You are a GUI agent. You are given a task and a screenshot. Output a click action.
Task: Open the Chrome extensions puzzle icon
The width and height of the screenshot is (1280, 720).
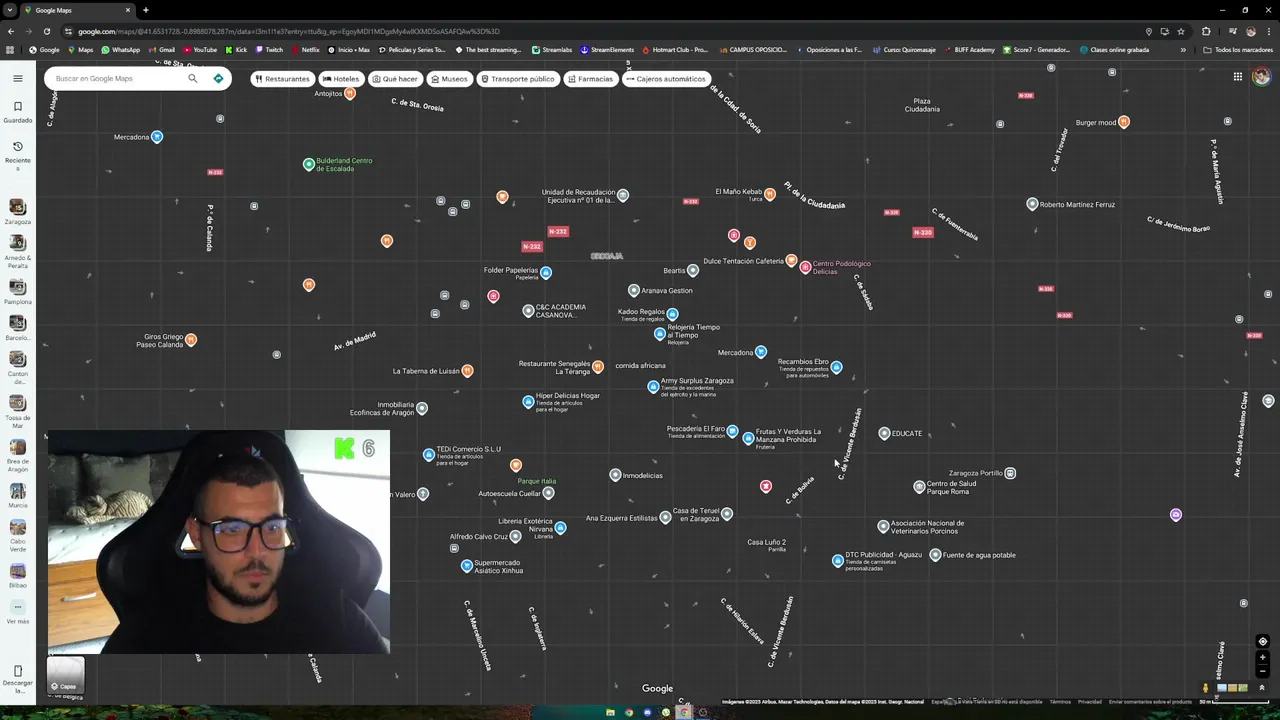click(1206, 31)
